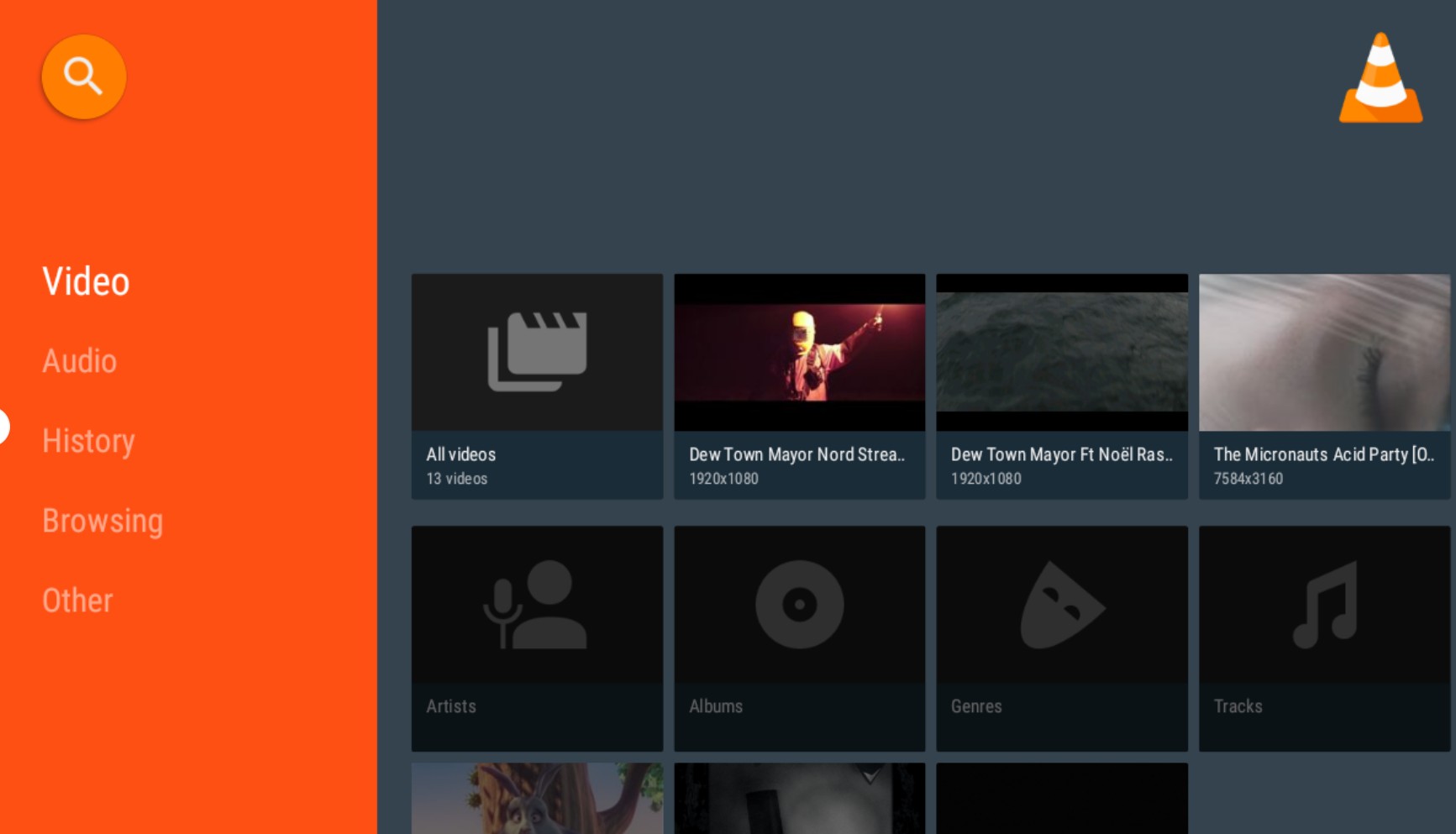Switch to the Browsing section

(x=102, y=521)
